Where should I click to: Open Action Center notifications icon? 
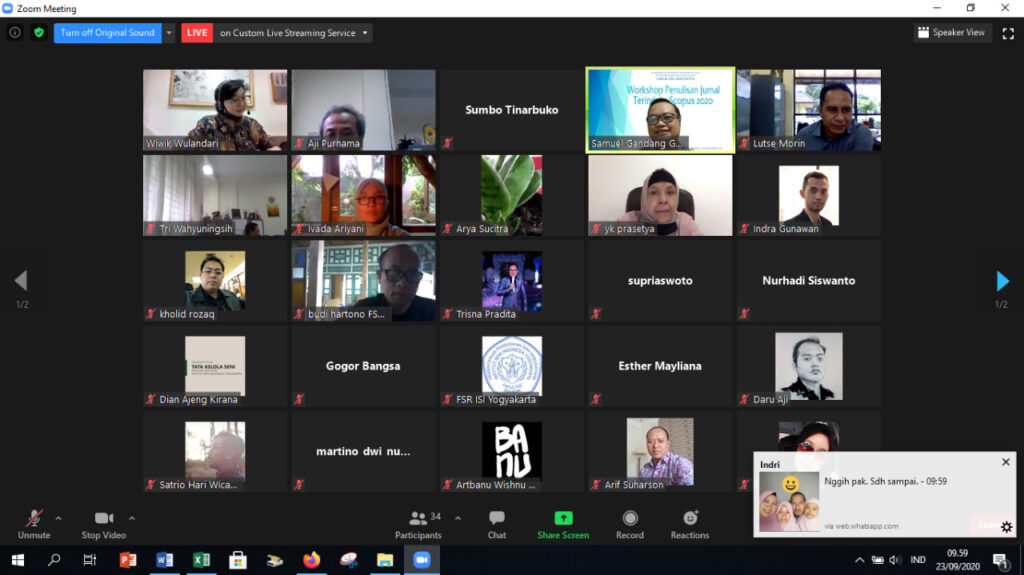click(1000, 561)
